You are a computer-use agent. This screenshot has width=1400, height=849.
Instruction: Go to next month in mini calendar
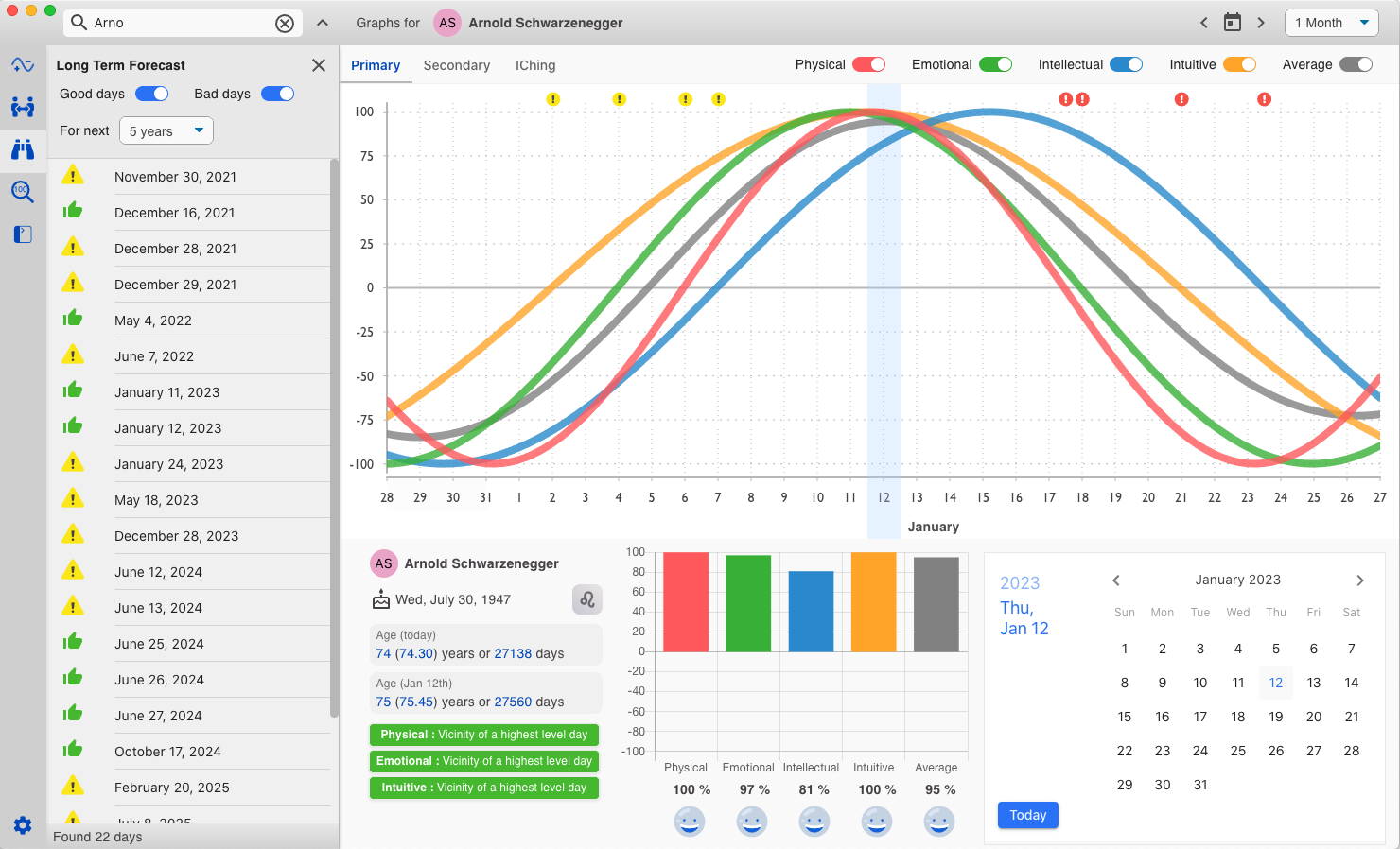tap(1360, 580)
